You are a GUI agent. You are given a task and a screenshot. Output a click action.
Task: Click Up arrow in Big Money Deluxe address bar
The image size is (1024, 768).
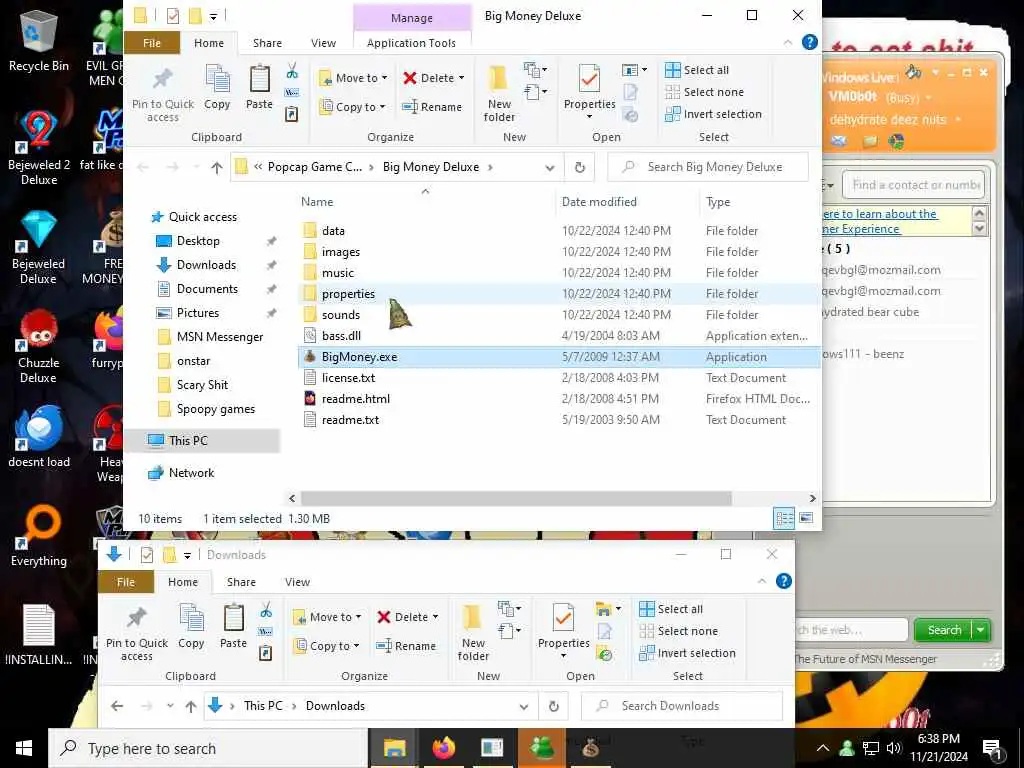click(x=217, y=167)
